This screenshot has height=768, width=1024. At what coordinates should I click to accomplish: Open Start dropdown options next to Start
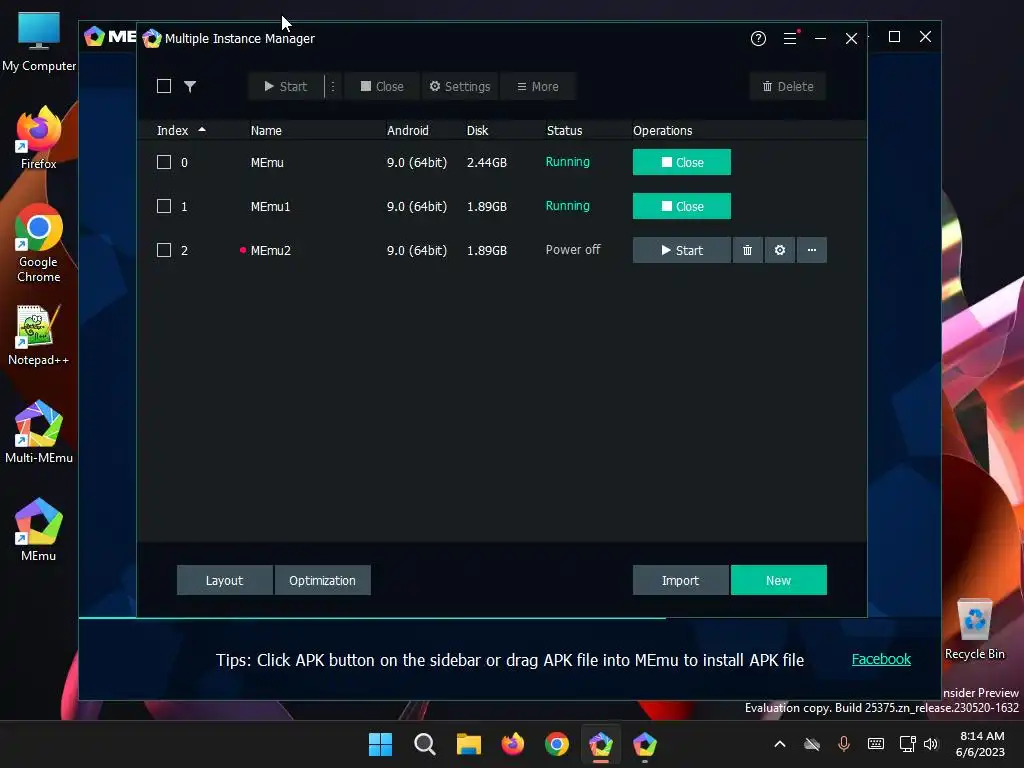coord(333,86)
